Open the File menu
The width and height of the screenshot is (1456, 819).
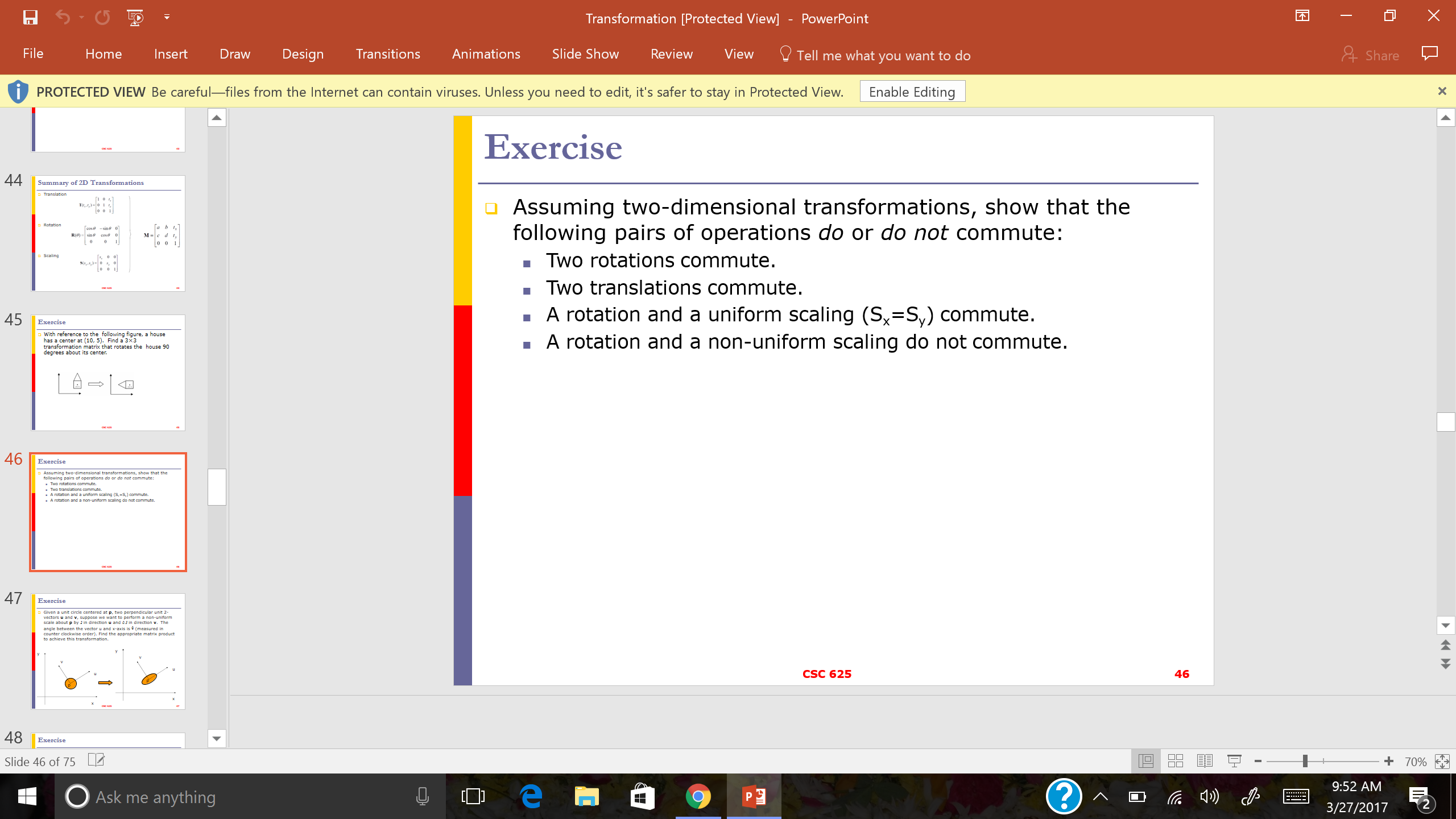(x=33, y=53)
